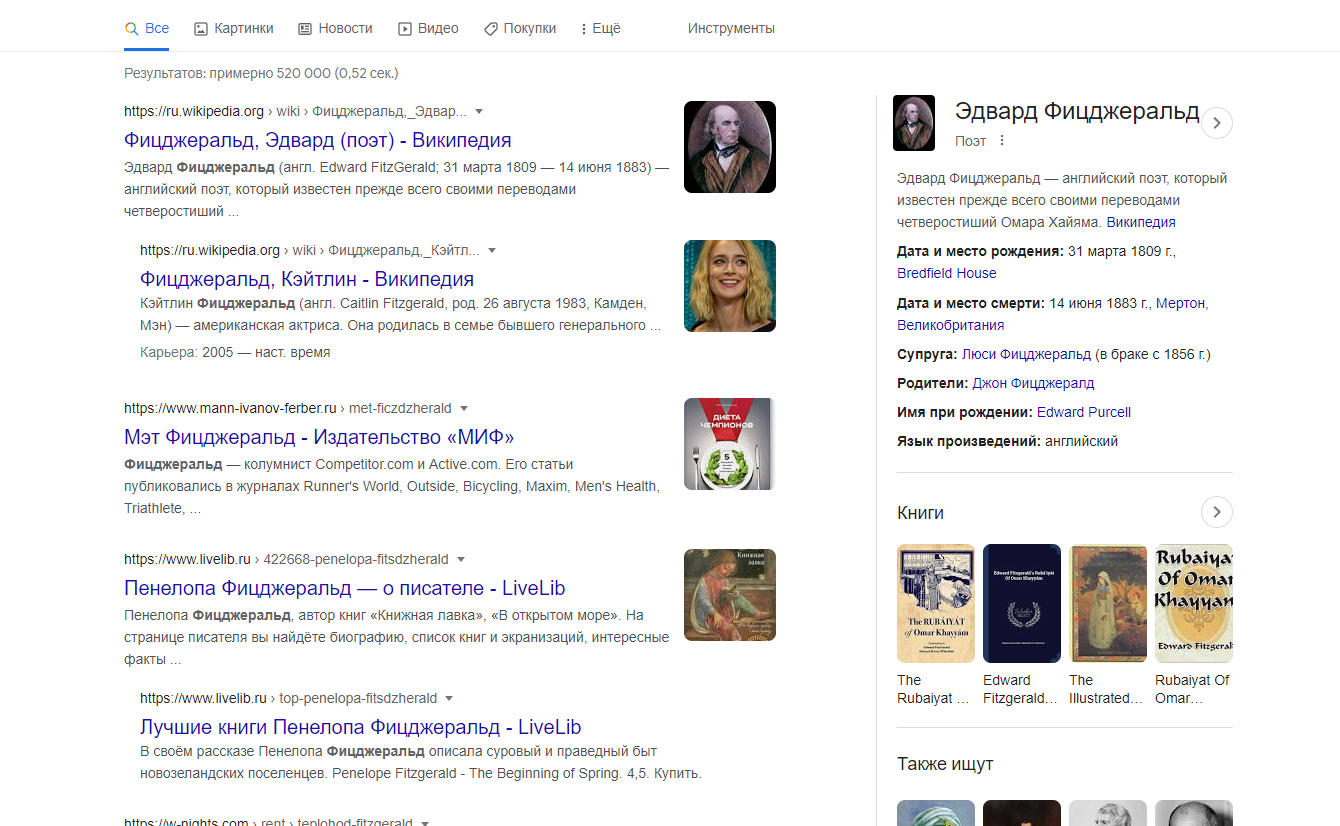
Task: Expand dropdown arrow next to 422668-penelopa-fitsdzherald URL
Action: click(460, 559)
